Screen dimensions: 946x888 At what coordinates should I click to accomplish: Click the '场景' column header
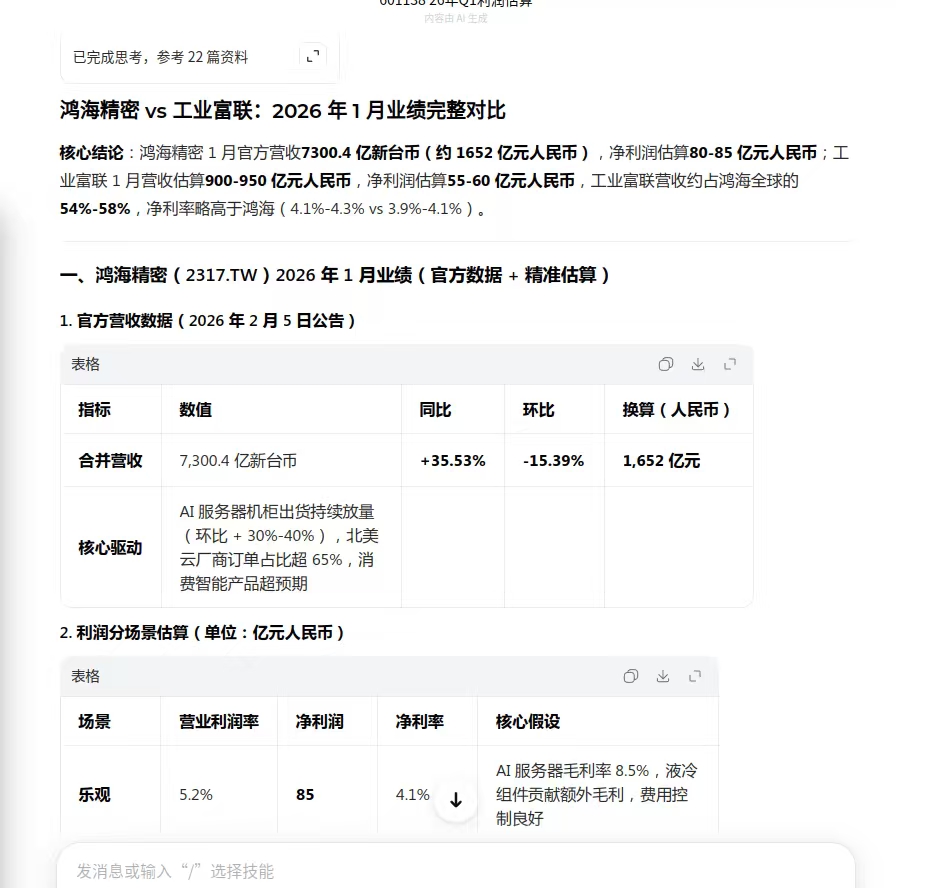94,722
